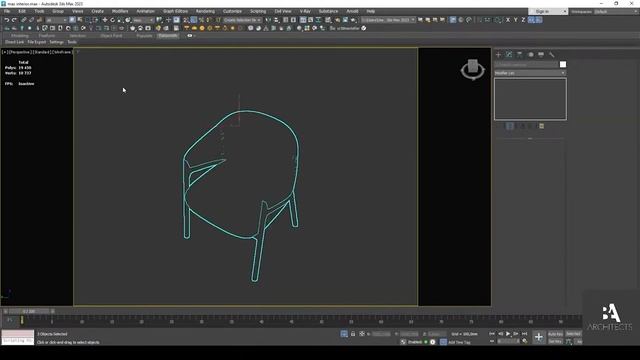Activate the Select Object tool
This screenshot has width=640, height=360.
point(72,20)
